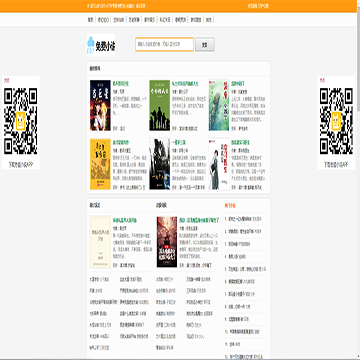
Task: Click the links at the orange header's right end
Action: [x=258, y=6]
